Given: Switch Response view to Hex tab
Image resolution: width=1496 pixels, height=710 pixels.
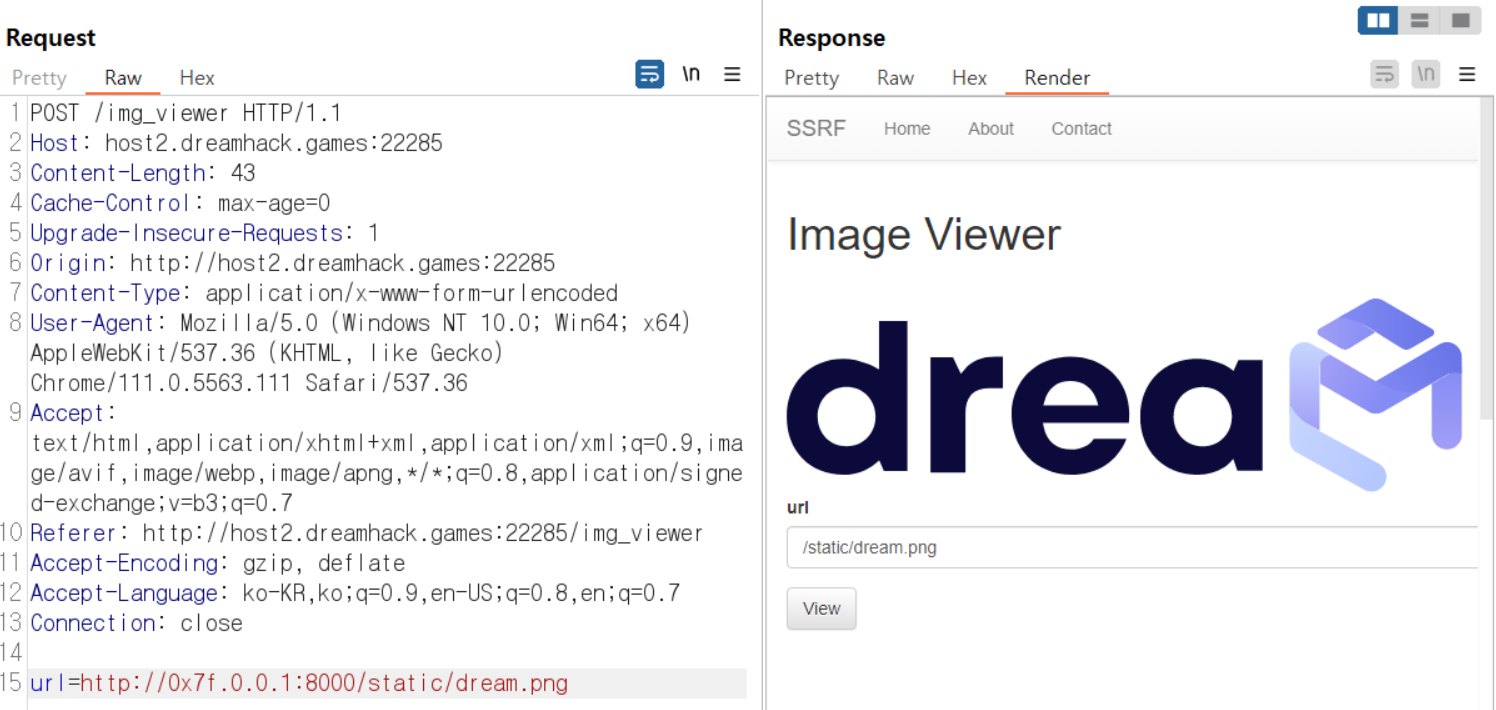Looking at the screenshot, I should click(x=969, y=78).
